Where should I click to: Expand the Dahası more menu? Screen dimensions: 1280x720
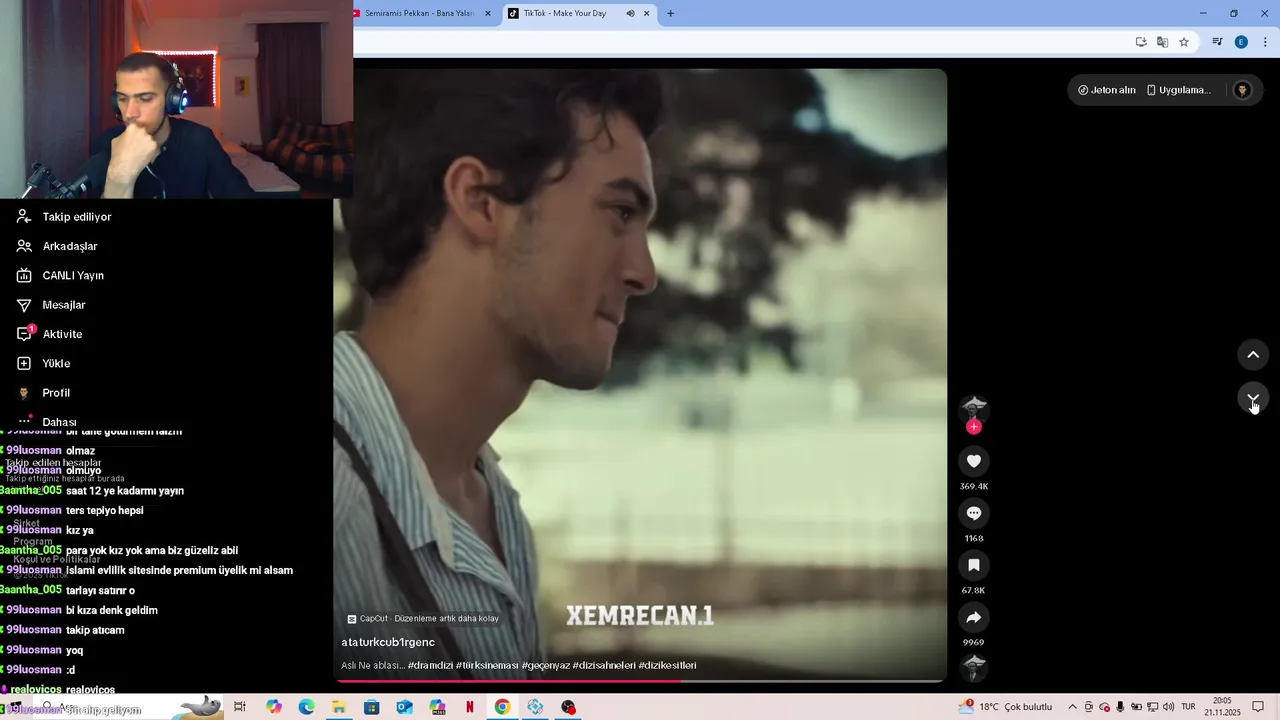tap(60, 422)
